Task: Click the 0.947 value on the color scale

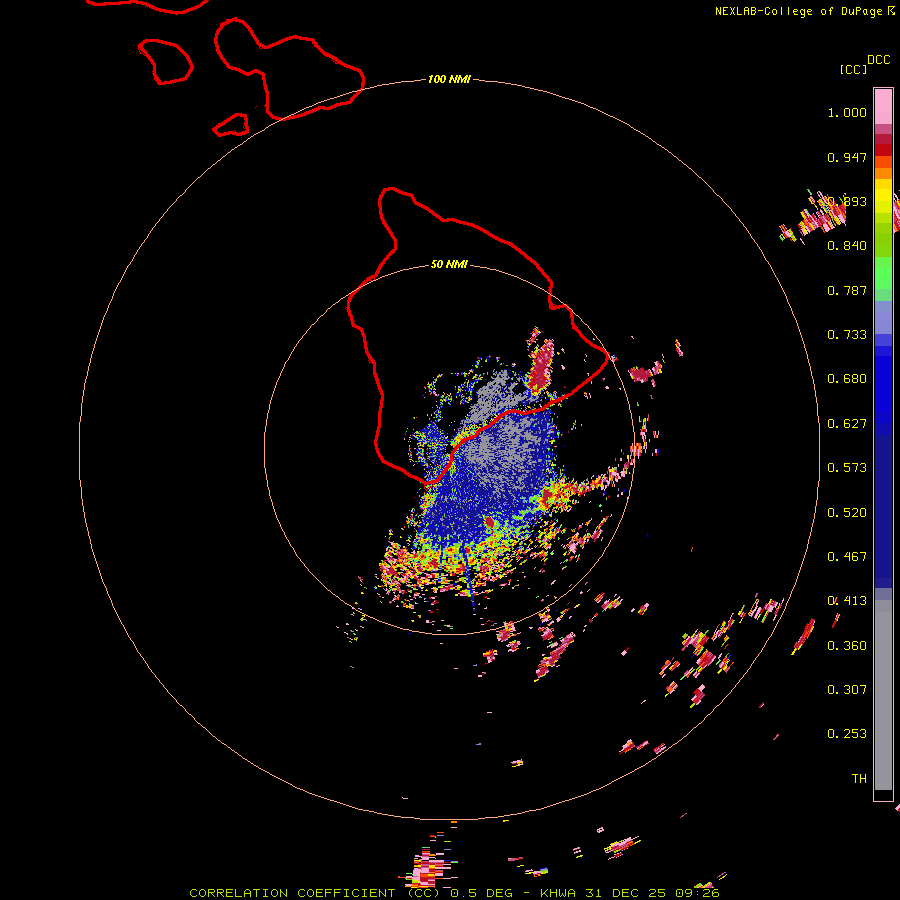Action: [847, 157]
